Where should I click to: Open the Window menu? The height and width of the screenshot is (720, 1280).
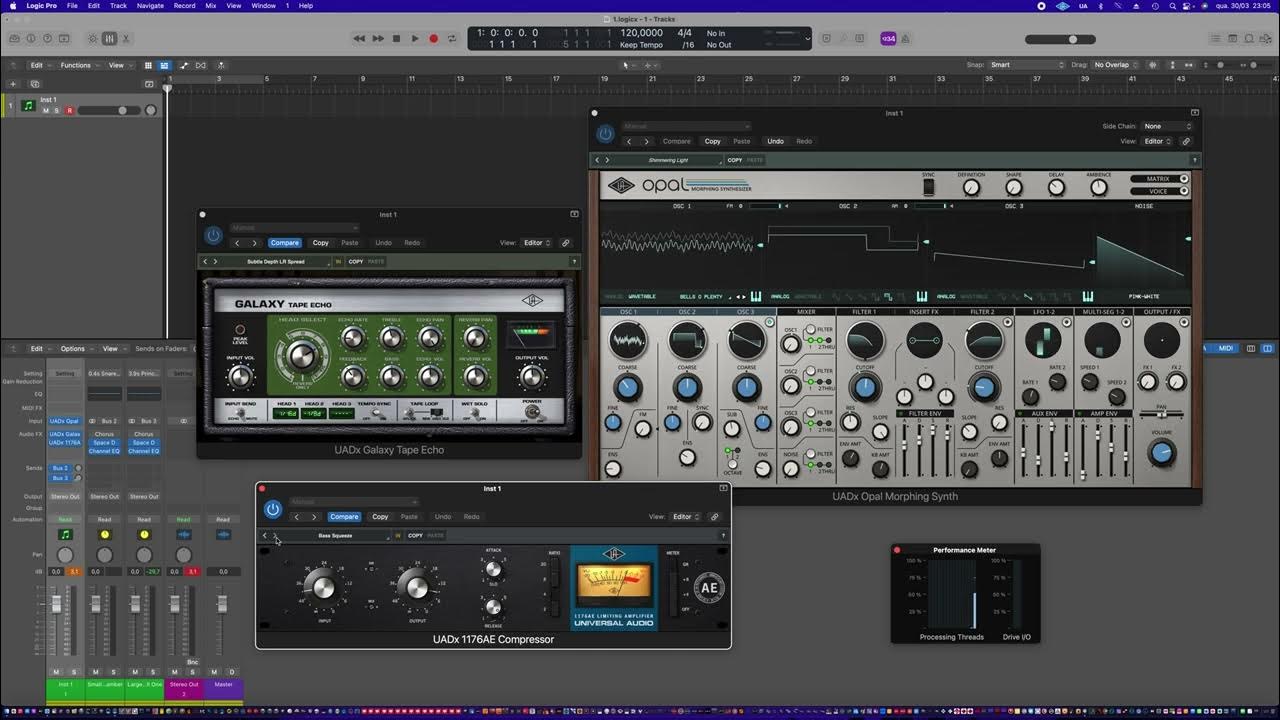coord(263,6)
